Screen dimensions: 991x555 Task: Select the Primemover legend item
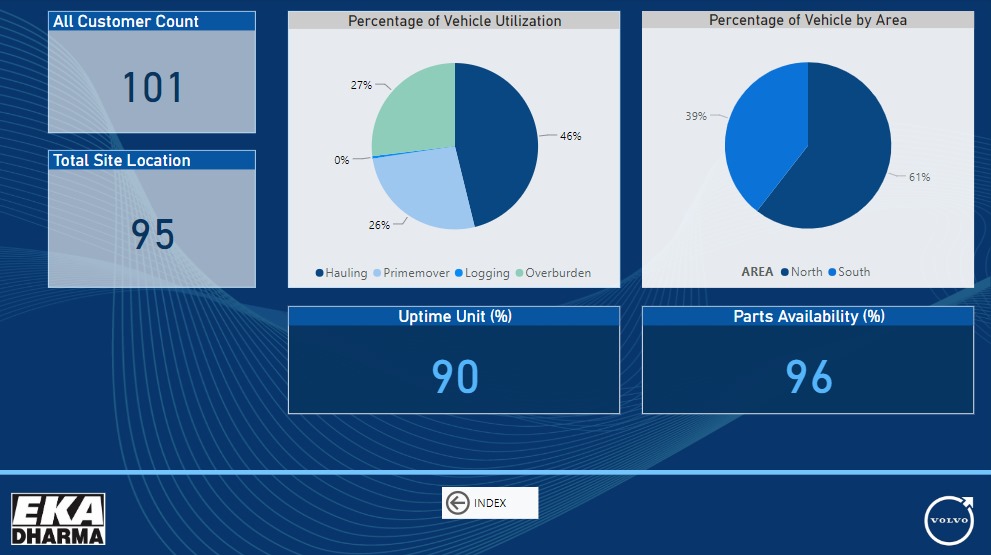click(x=411, y=273)
